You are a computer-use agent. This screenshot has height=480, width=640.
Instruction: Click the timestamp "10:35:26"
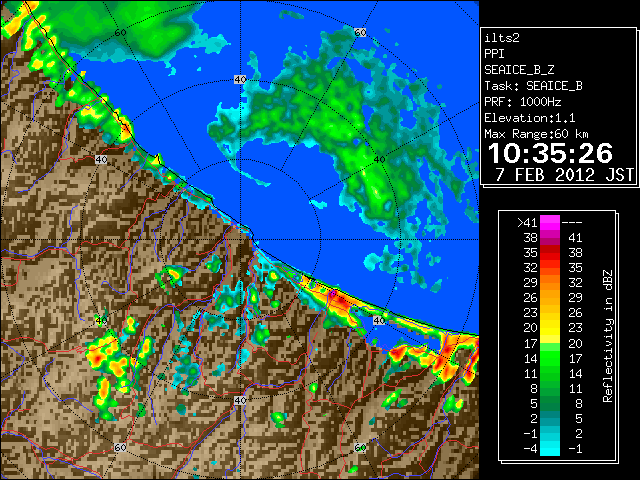(550, 153)
